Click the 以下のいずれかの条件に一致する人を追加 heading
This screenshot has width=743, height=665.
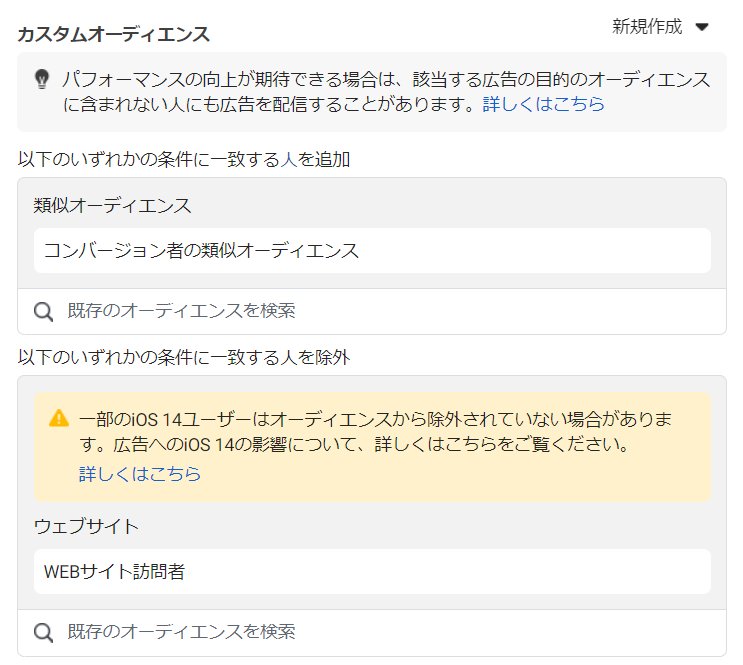click(x=183, y=159)
